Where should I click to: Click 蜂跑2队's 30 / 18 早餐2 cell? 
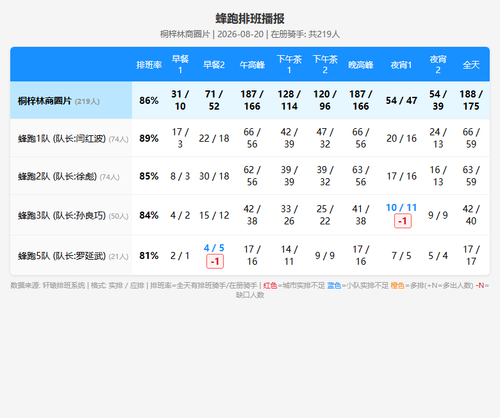coord(214,176)
